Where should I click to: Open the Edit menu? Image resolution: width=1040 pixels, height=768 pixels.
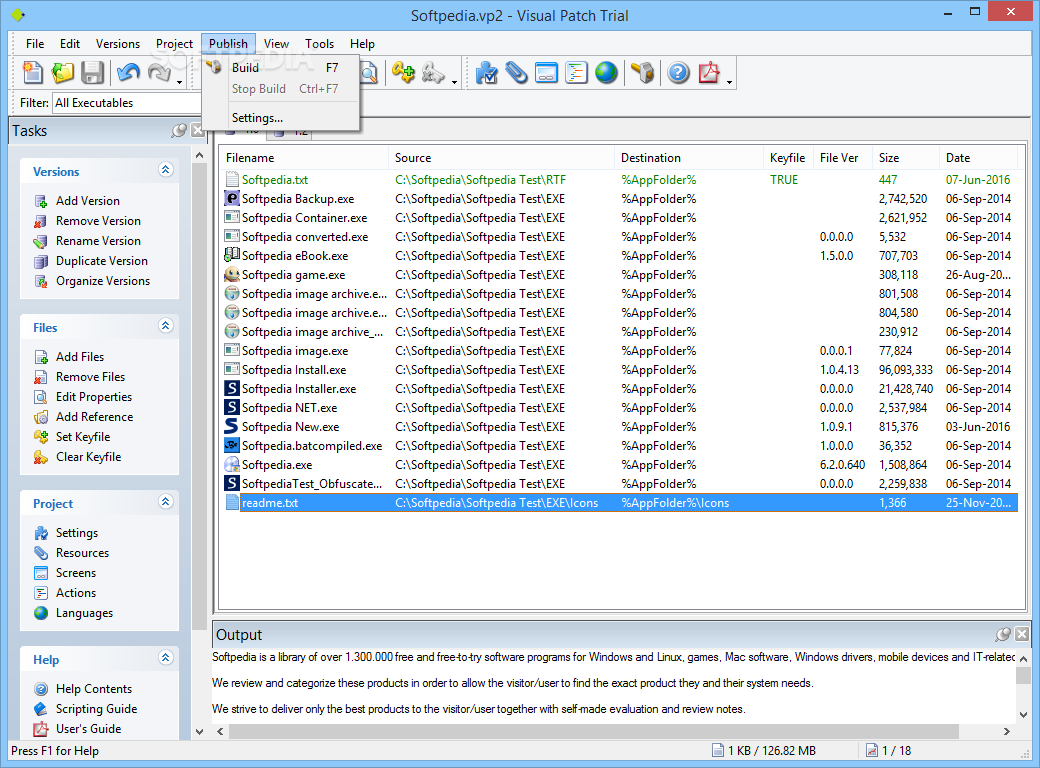pyautogui.click(x=70, y=44)
